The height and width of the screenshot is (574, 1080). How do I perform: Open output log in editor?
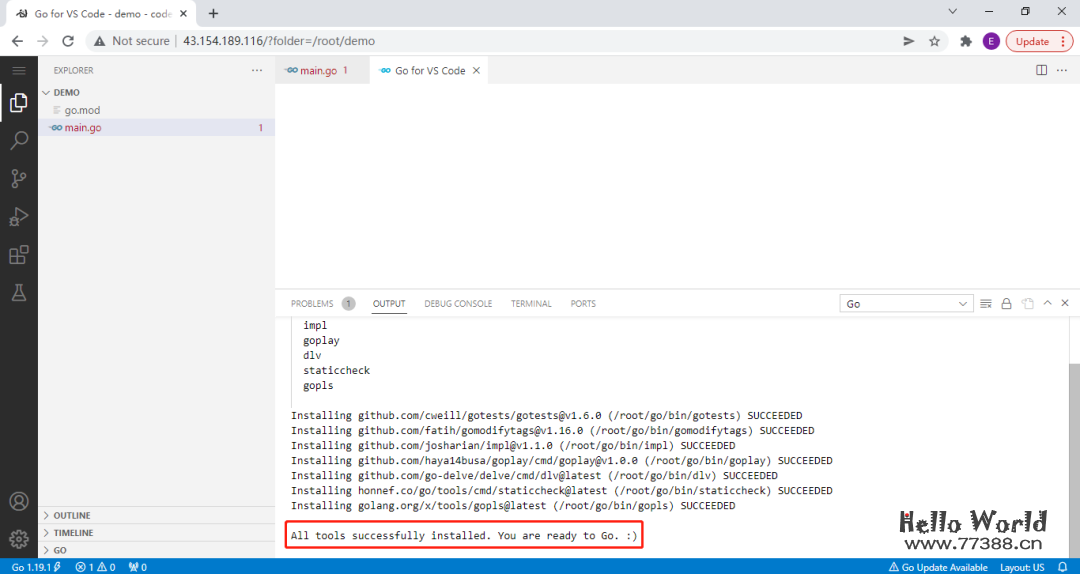(1027, 303)
